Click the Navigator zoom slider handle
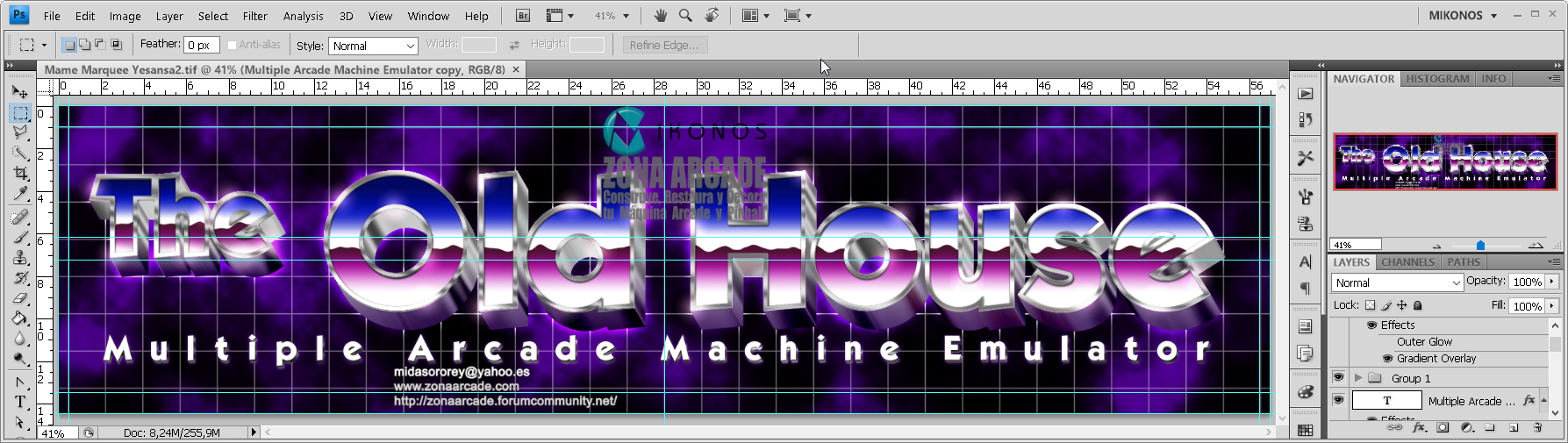This screenshot has width=1568, height=443. tap(1480, 245)
